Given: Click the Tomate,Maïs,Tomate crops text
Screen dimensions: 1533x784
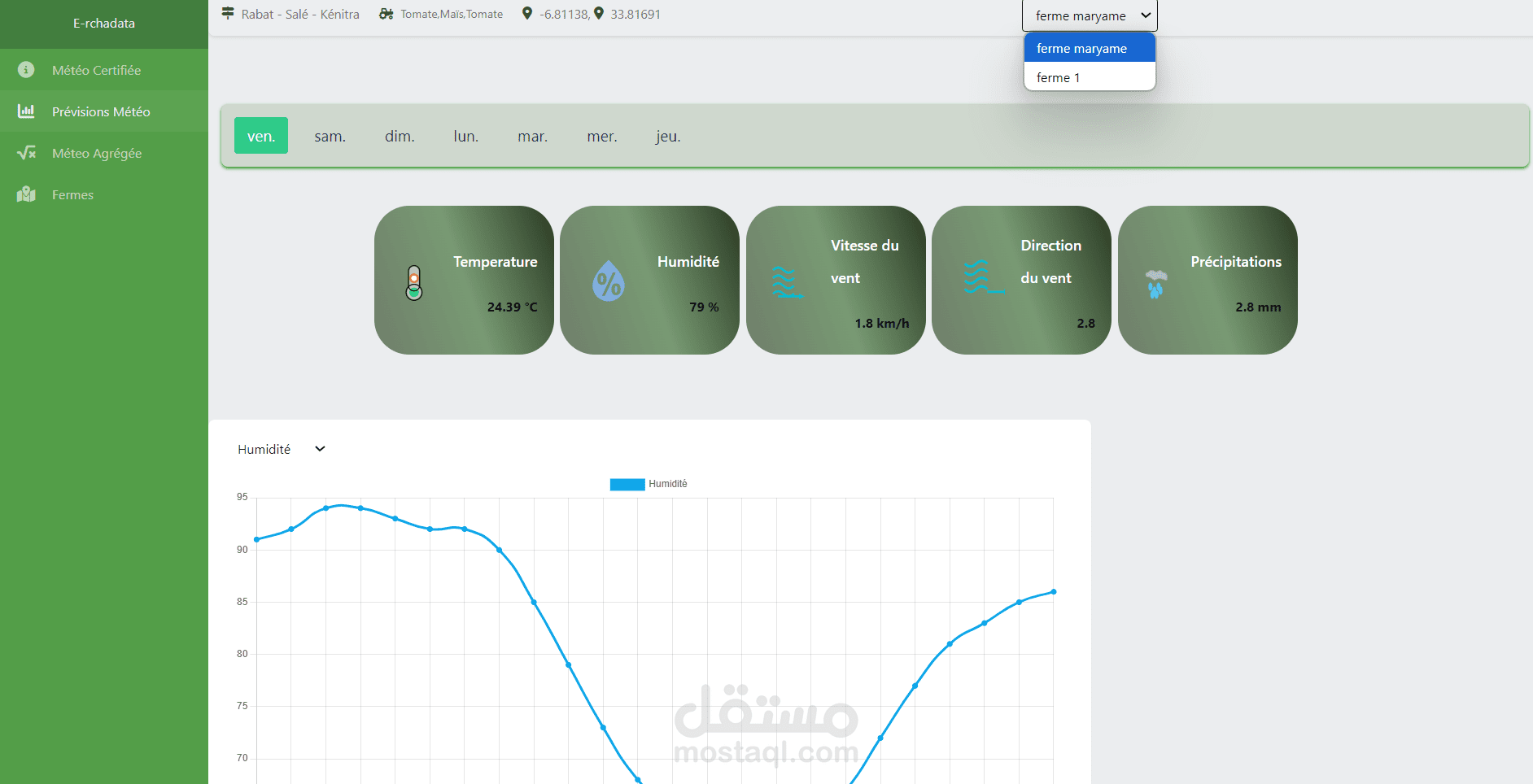Looking at the screenshot, I should coord(452,14).
